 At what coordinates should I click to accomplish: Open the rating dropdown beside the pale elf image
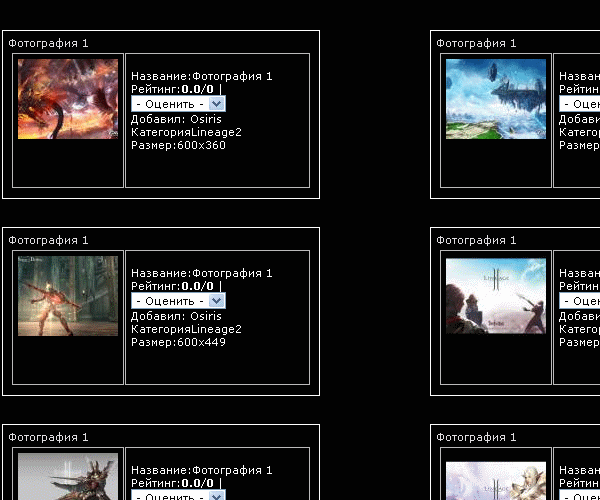tap(579, 495)
